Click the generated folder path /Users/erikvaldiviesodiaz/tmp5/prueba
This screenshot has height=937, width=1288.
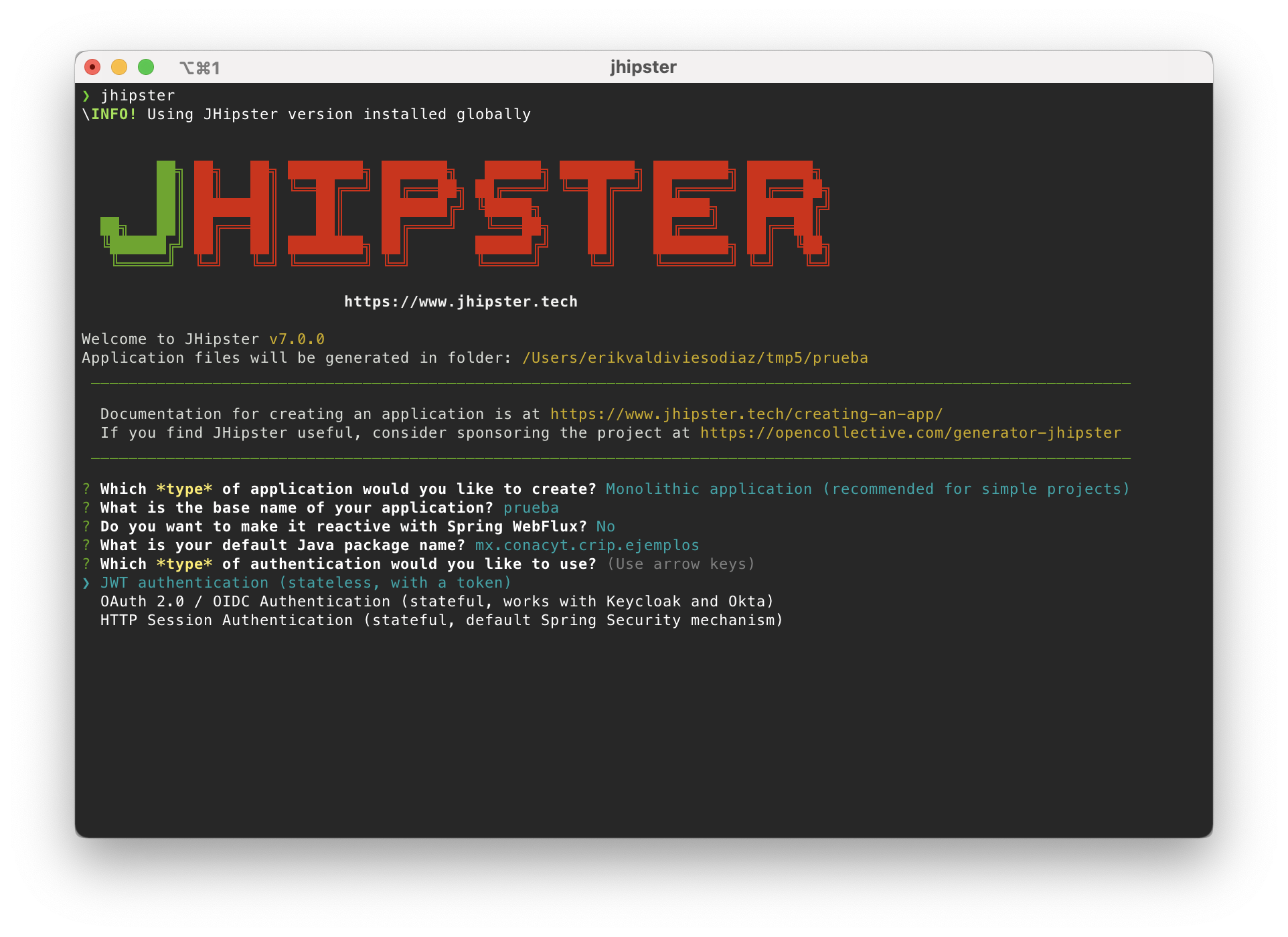pos(695,358)
